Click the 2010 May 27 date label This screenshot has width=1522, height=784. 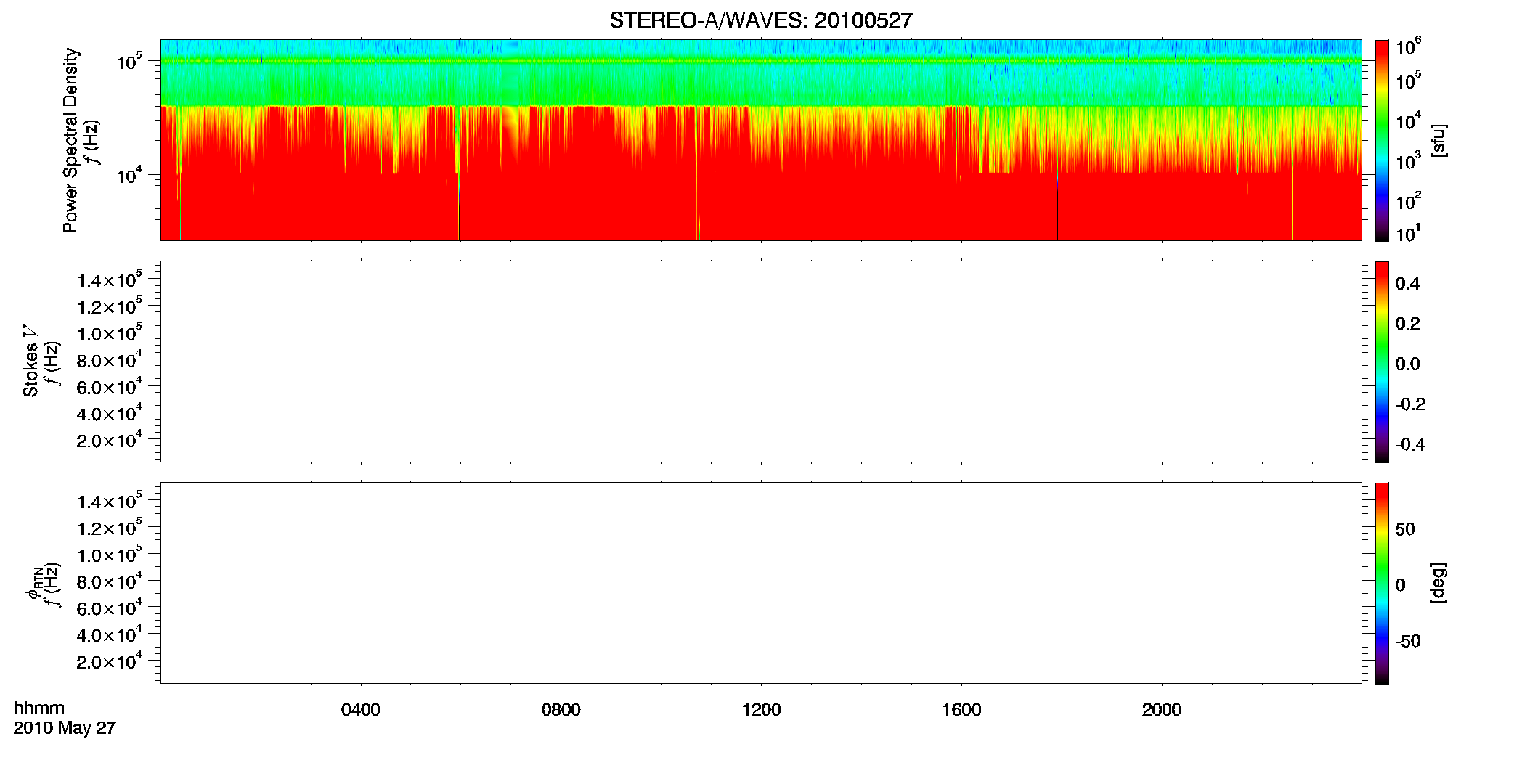tap(65, 728)
